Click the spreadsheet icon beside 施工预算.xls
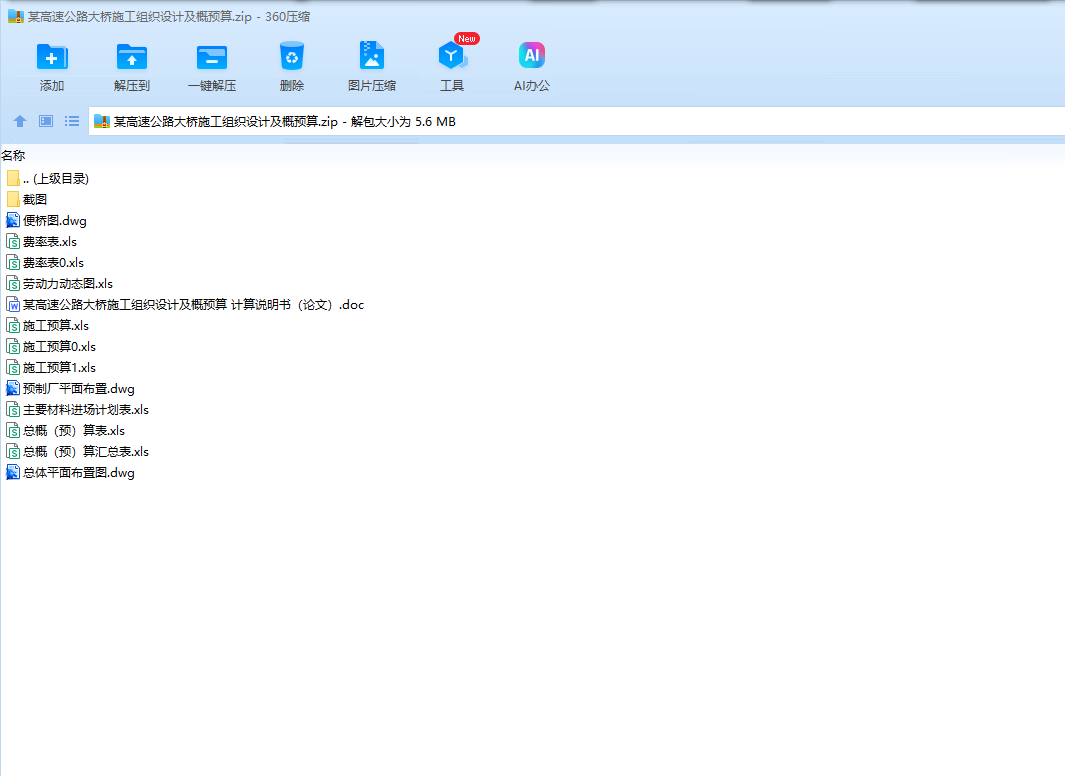Screen dimensions: 1065x776 [x=13, y=326]
